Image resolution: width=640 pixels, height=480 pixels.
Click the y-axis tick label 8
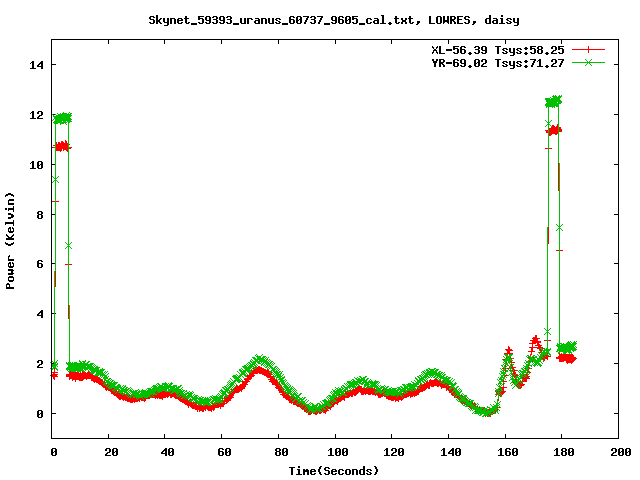pyautogui.click(x=40, y=214)
